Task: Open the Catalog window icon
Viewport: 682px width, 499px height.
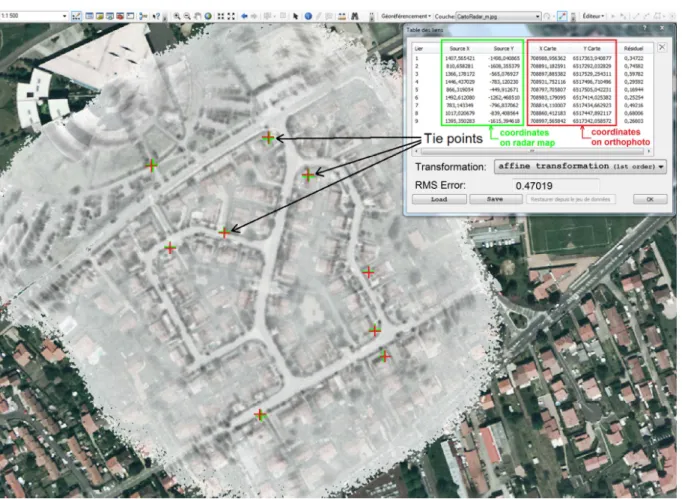Action: 100,16
